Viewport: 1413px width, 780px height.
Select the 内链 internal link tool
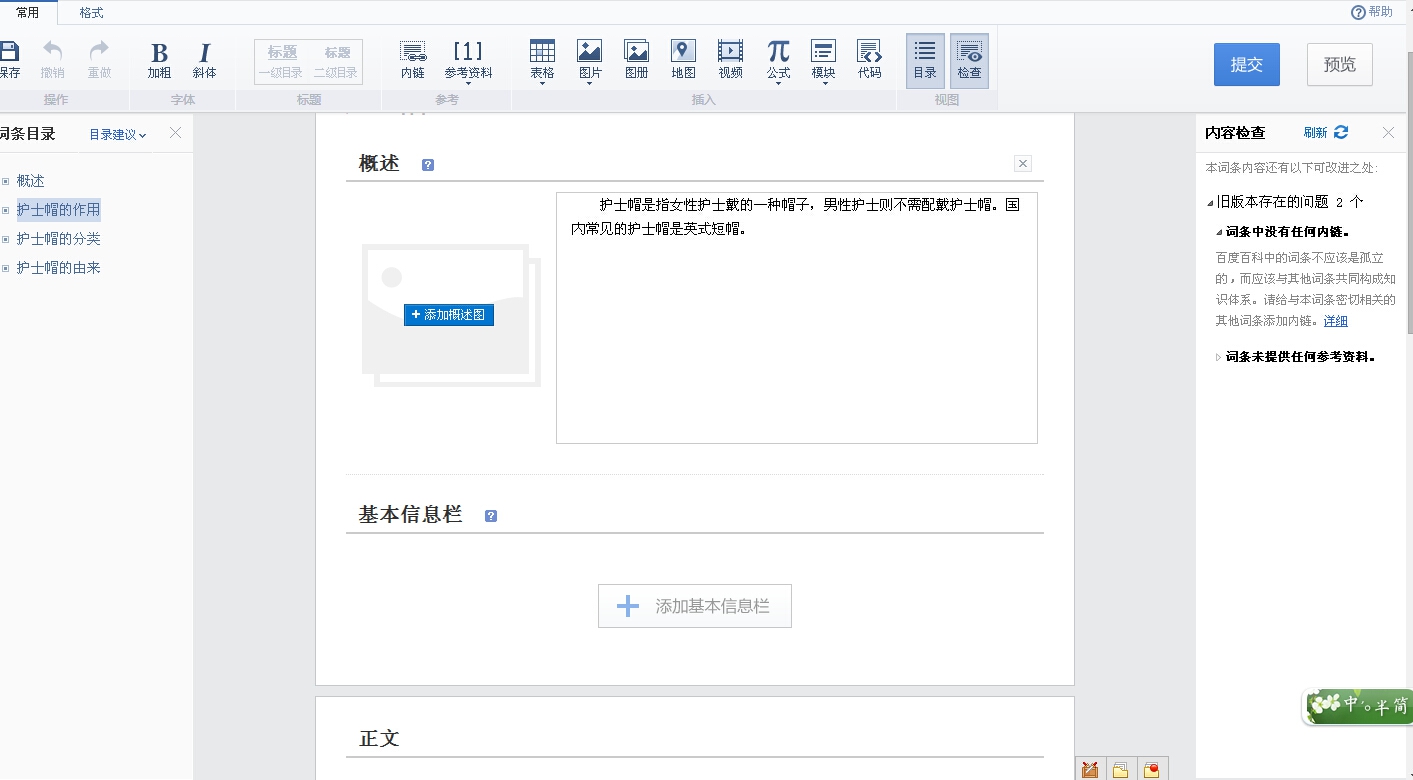pyautogui.click(x=412, y=56)
